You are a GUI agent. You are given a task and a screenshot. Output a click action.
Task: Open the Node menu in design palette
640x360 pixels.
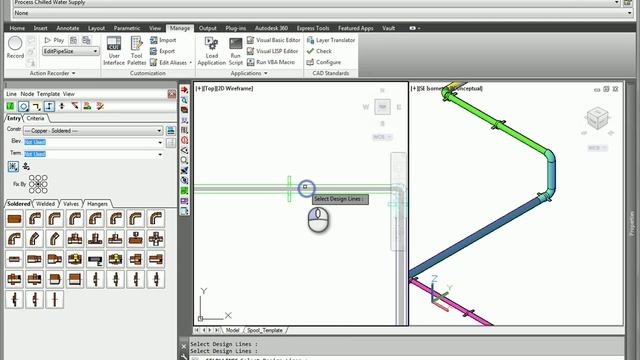tap(27, 94)
